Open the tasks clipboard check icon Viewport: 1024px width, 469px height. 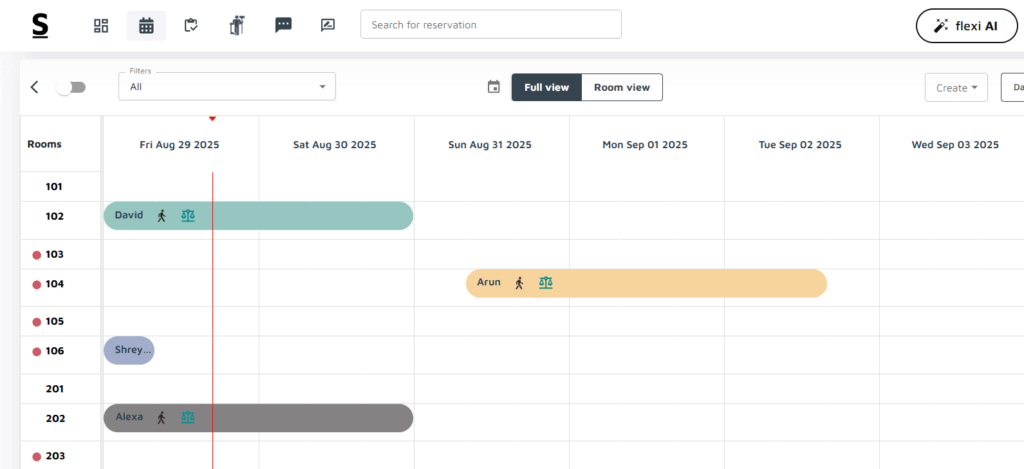[x=191, y=26]
